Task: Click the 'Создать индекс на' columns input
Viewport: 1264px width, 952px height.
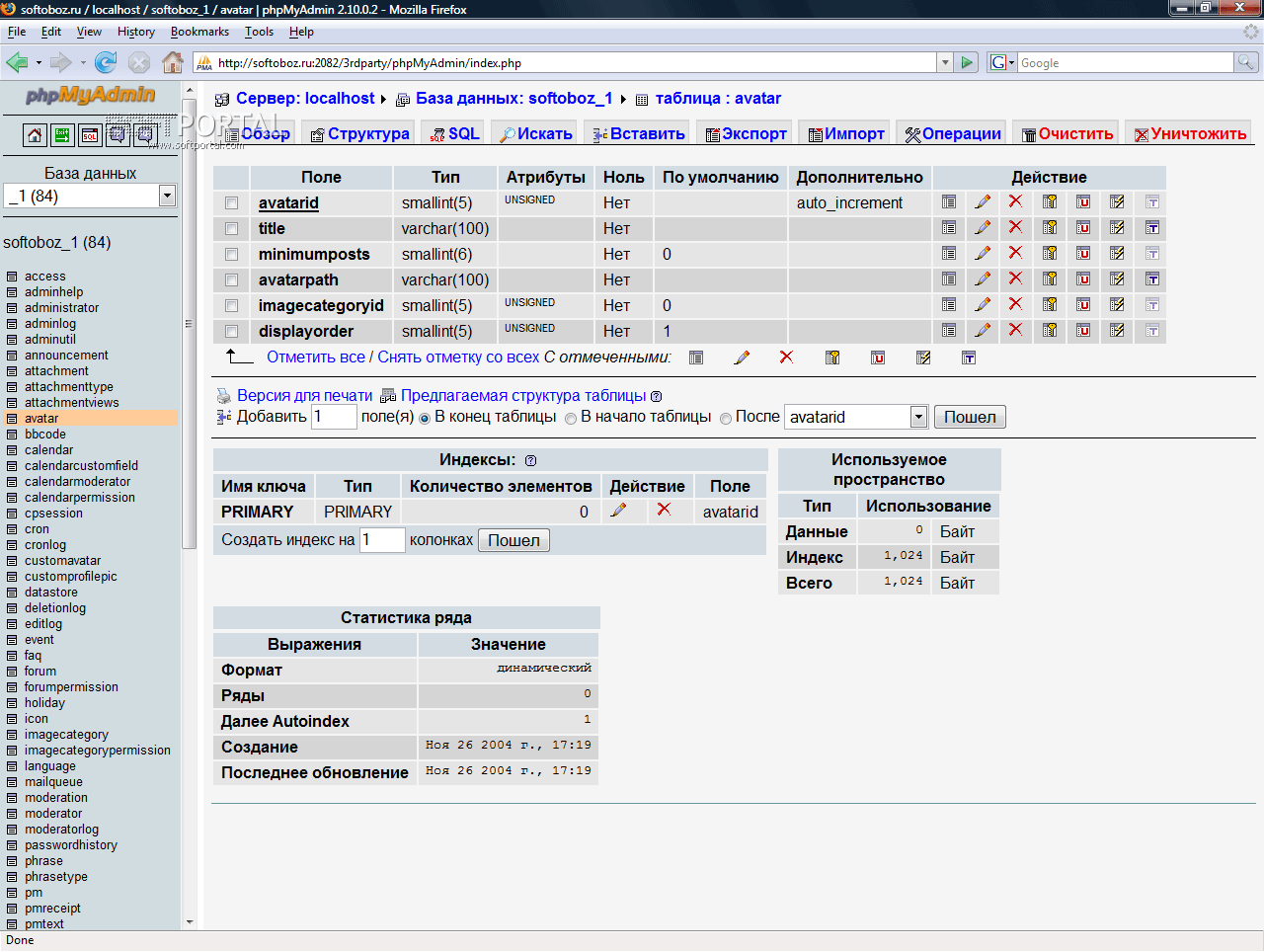Action: coord(382,539)
